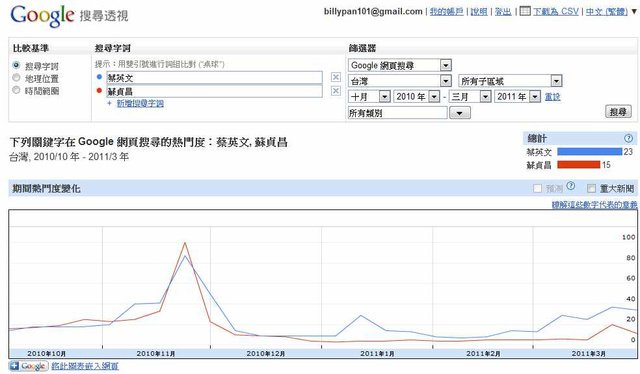
Task: Click the help icon next to 預測
Action: pyautogui.click(x=571, y=186)
